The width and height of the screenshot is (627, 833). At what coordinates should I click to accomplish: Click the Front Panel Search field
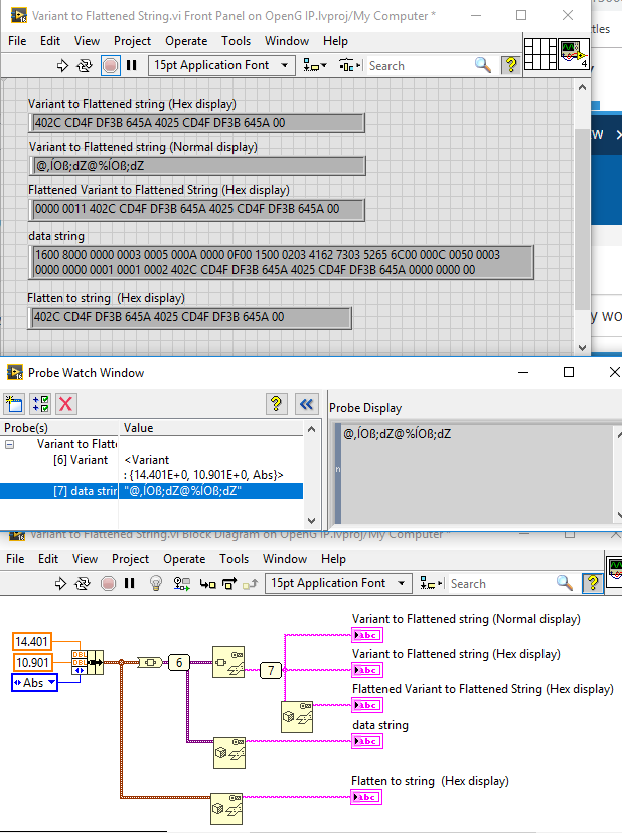420,66
